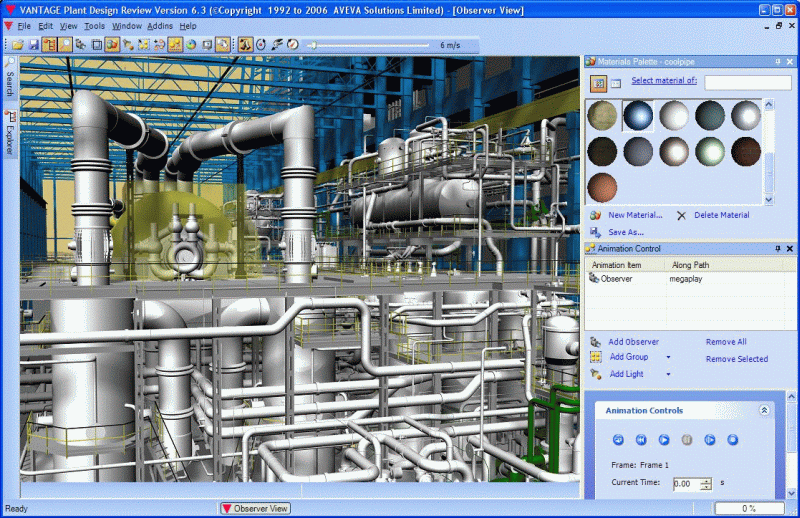Toggle thumbnail view in Materials Palette
The width and height of the screenshot is (800, 518).
pyautogui.click(x=597, y=82)
